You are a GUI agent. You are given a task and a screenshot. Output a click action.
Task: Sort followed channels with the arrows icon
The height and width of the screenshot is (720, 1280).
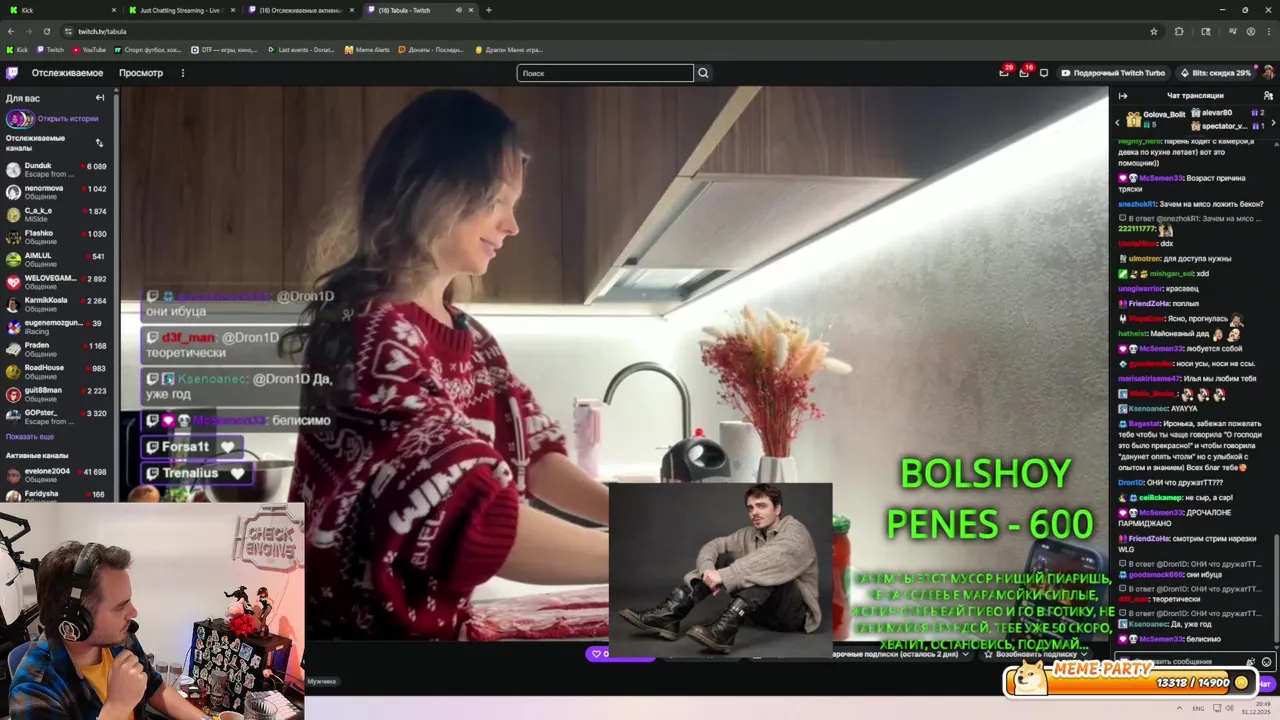(x=99, y=142)
